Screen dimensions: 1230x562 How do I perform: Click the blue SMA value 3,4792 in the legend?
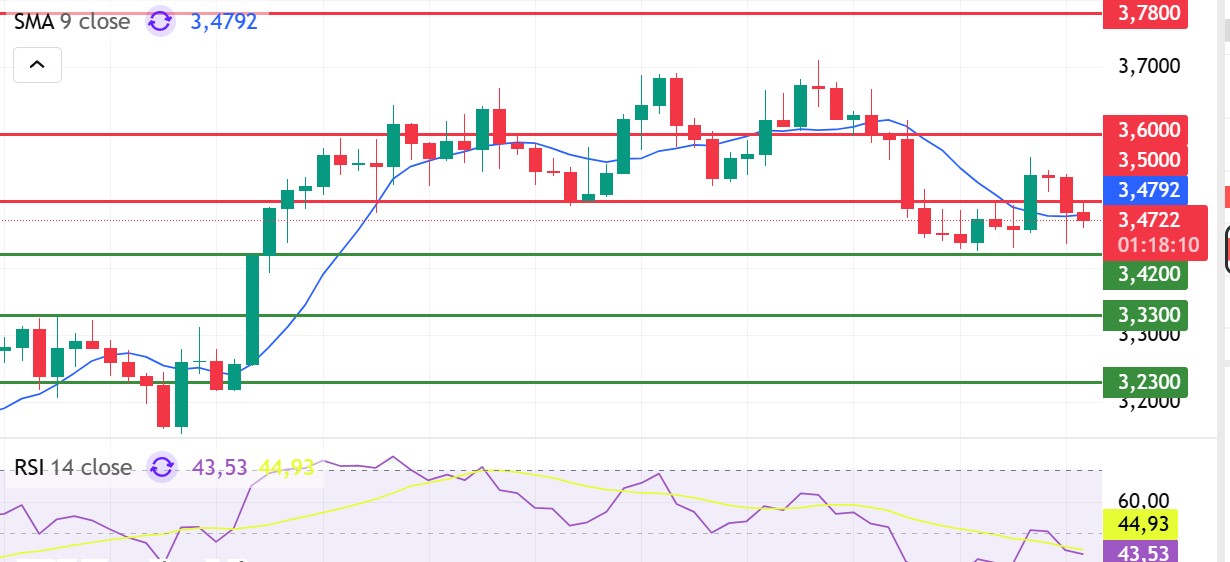[x=224, y=21]
